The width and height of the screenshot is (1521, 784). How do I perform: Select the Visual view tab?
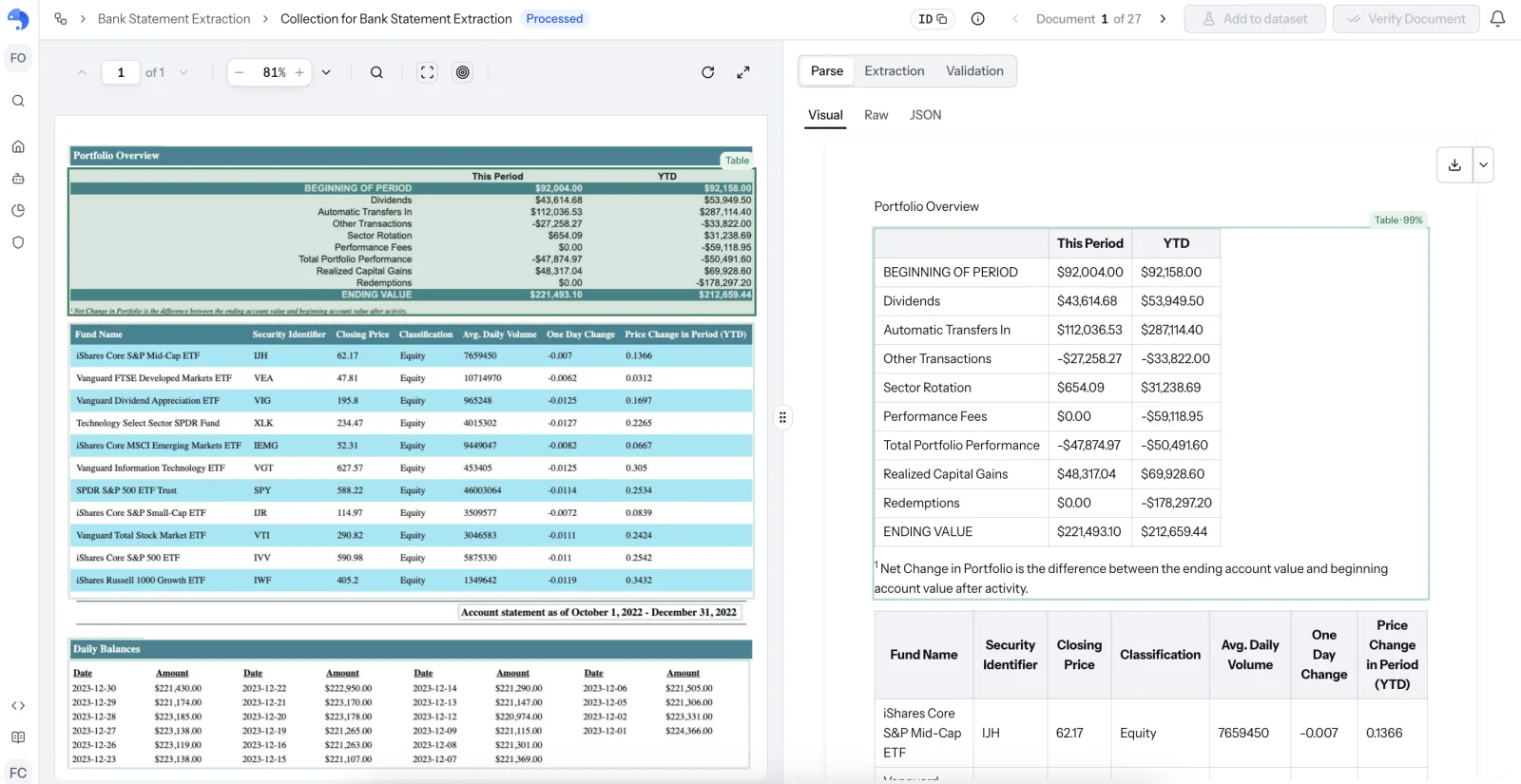point(825,115)
